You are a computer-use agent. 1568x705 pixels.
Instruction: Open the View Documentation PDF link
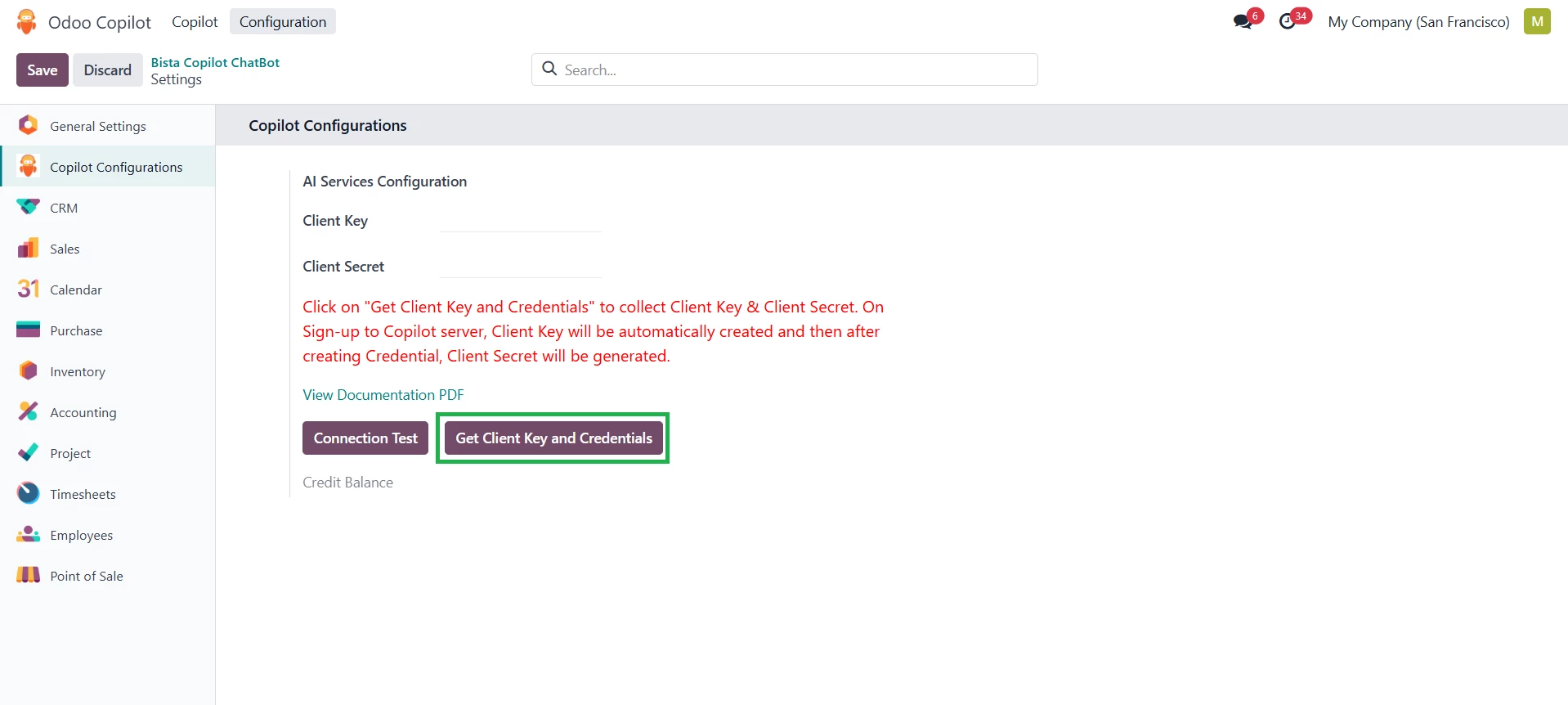383,395
